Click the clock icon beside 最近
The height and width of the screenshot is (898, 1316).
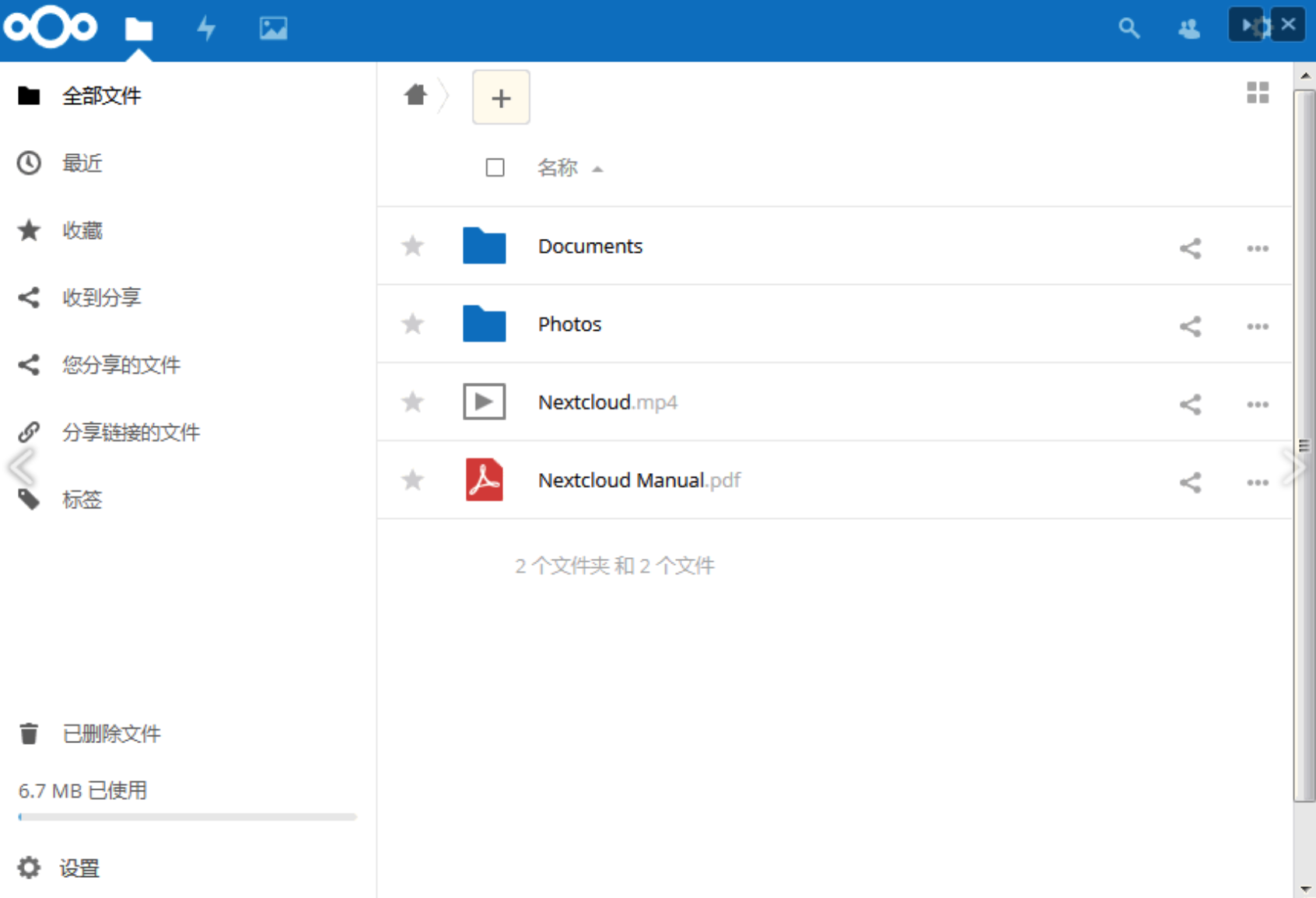(29, 163)
